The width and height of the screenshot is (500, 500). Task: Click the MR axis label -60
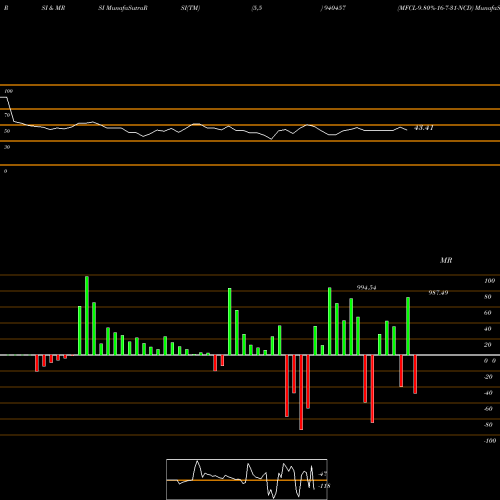[488, 409]
